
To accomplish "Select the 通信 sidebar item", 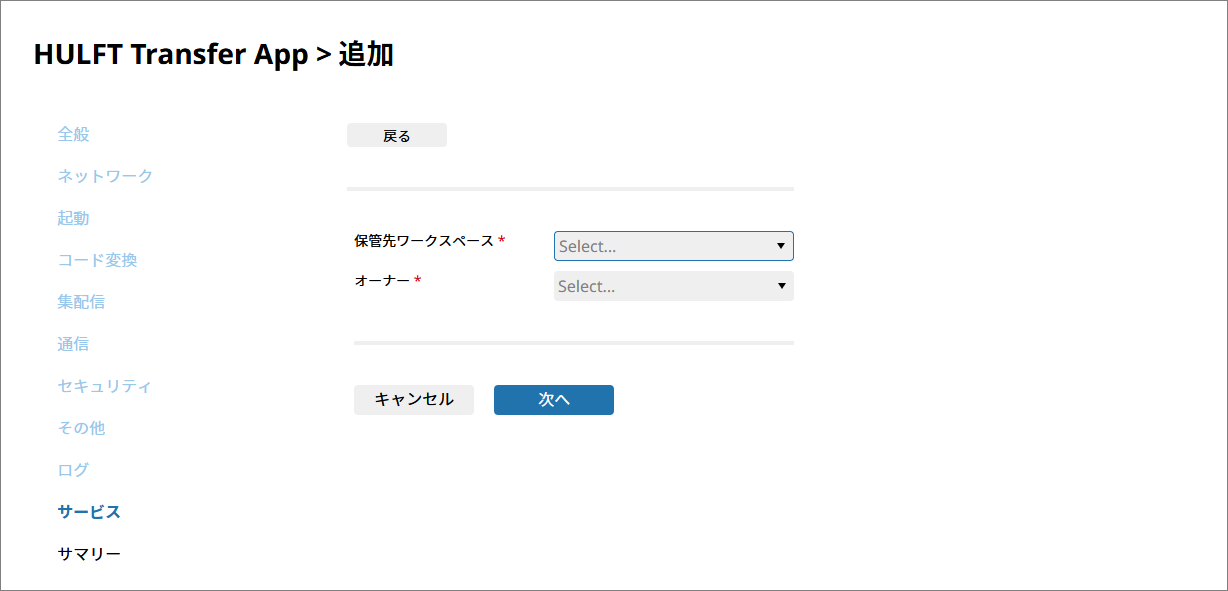I will pyautogui.click(x=74, y=344).
